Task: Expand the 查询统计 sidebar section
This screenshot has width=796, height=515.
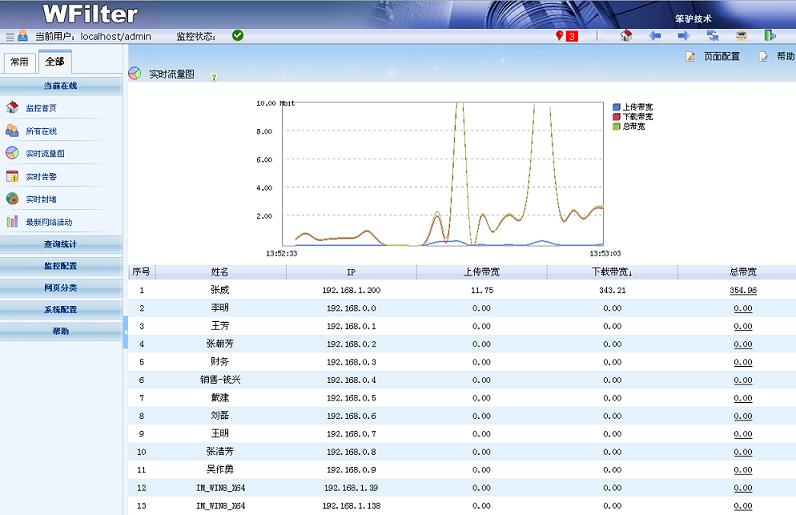Action: [60, 244]
